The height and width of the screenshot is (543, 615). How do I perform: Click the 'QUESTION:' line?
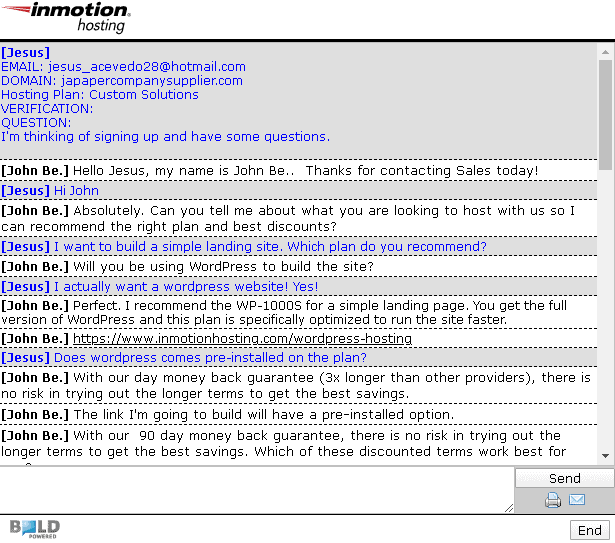(x=36, y=123)
